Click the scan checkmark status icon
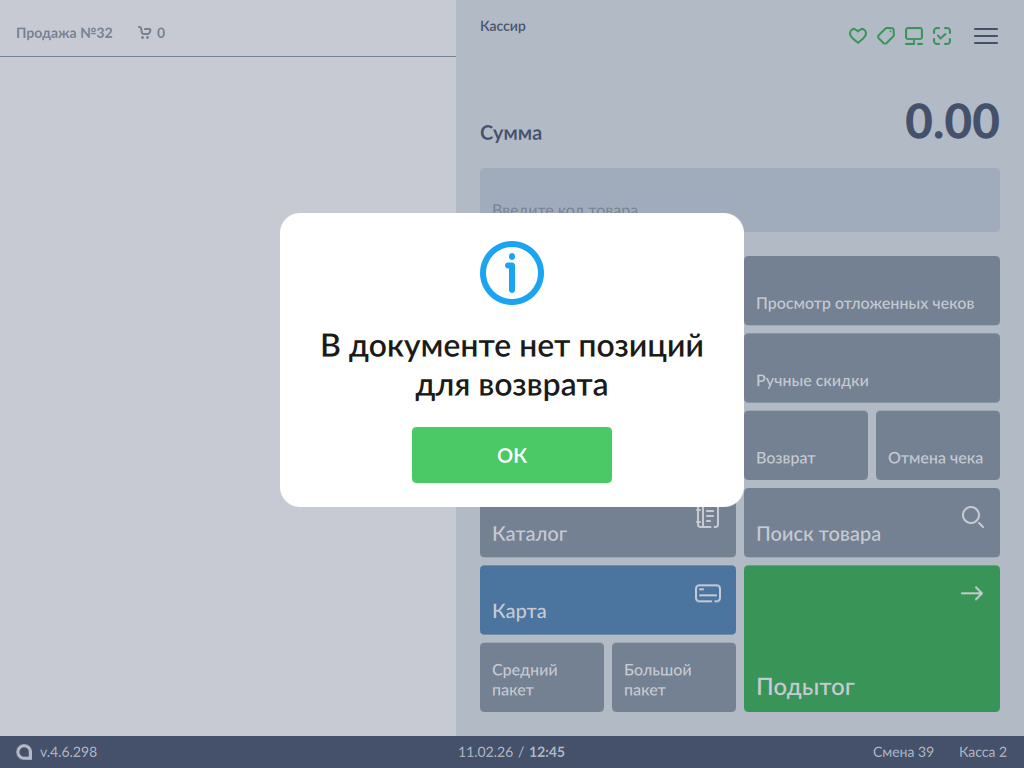This screenshot has height=768, width=1024. 941,36
